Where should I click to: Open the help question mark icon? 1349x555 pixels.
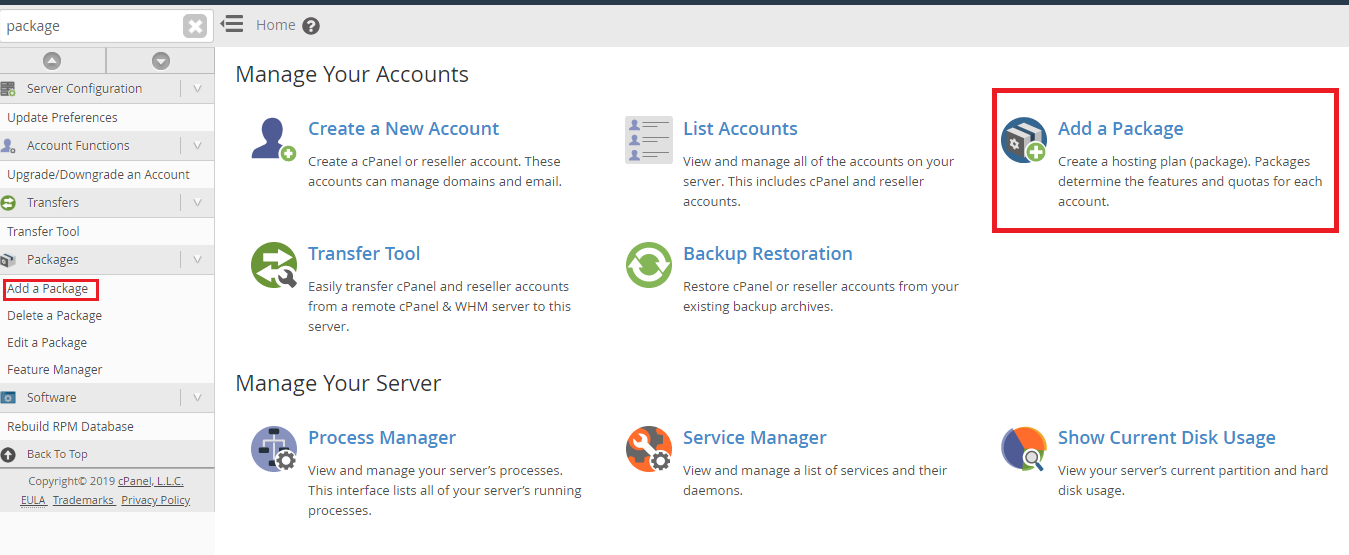tap(311, 26)
